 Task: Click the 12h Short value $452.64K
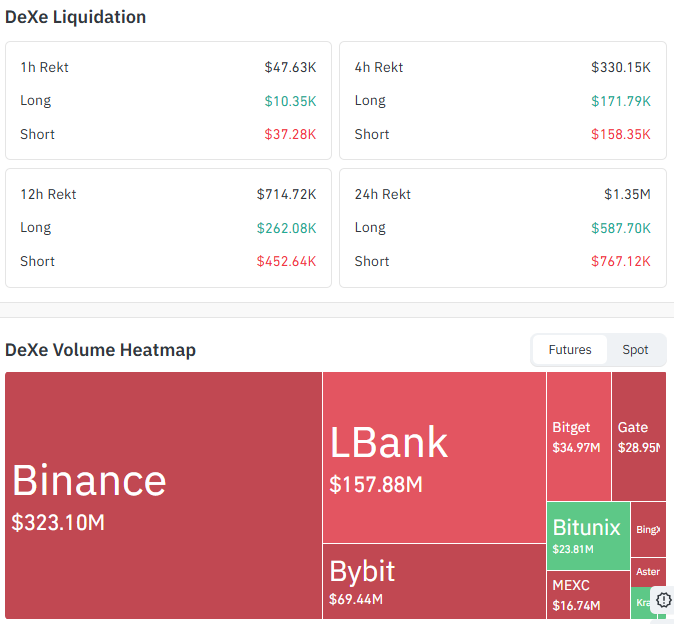tap(286, 261)
